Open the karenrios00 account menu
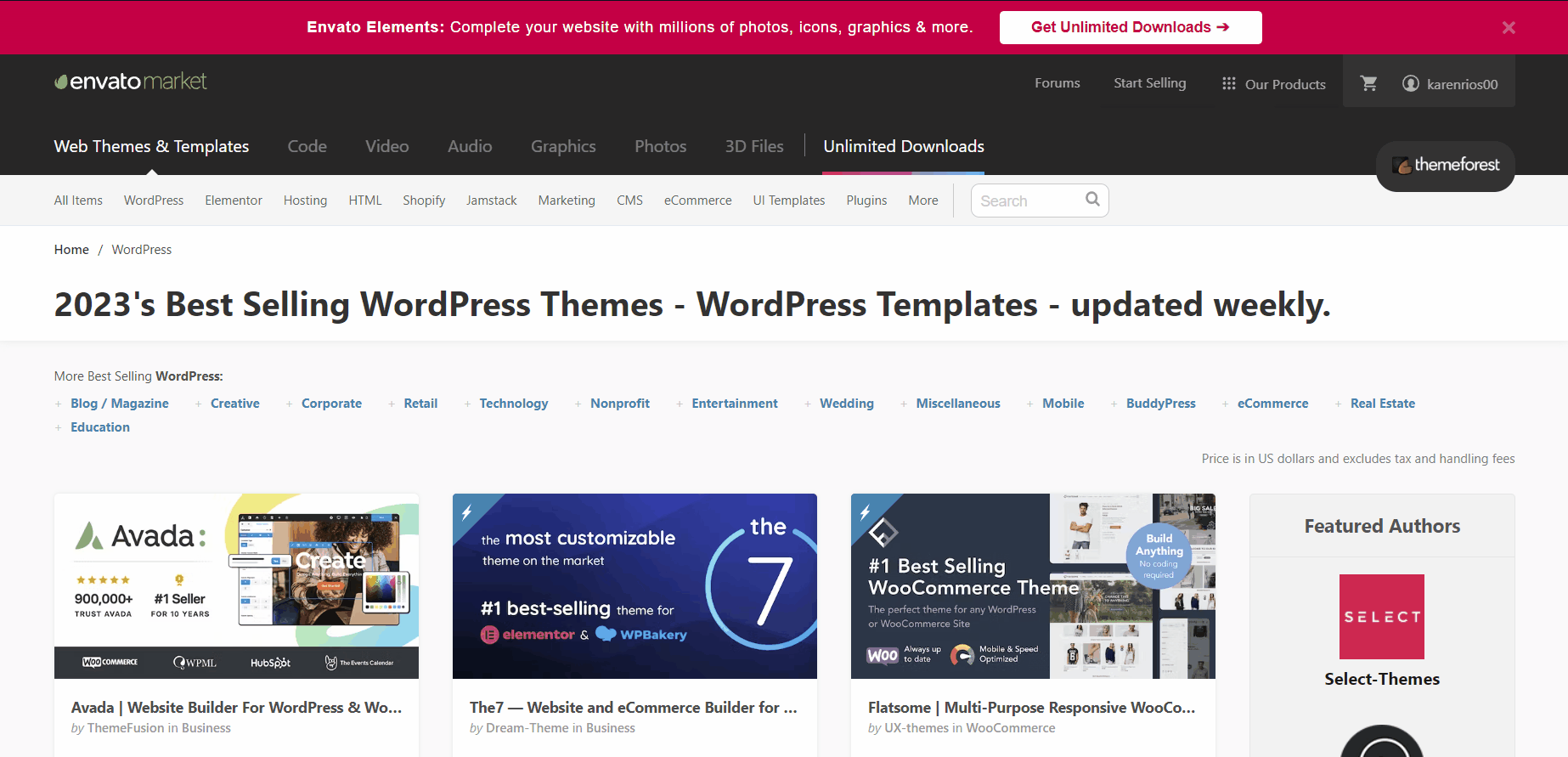Image resolution: width=1568 pixels, height=757 pixels. tap(1450, 84)
